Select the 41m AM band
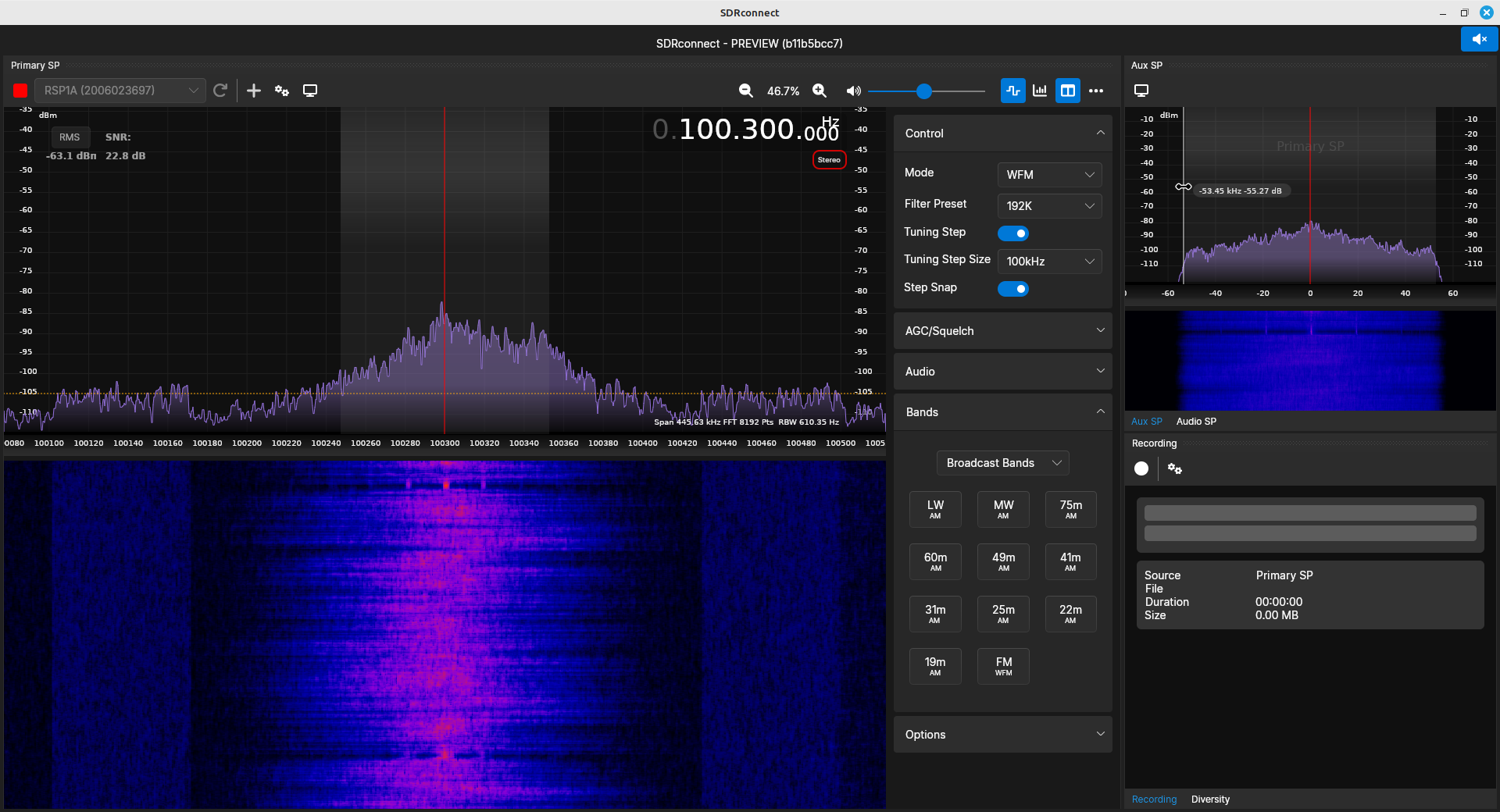Image resolution: width=1500 pixels, height=812 pixels. (1071, 561)
